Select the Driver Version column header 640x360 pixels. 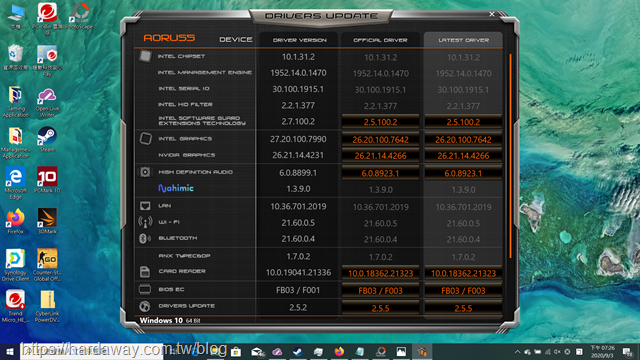pyautogui.click(x=299, y=40)
